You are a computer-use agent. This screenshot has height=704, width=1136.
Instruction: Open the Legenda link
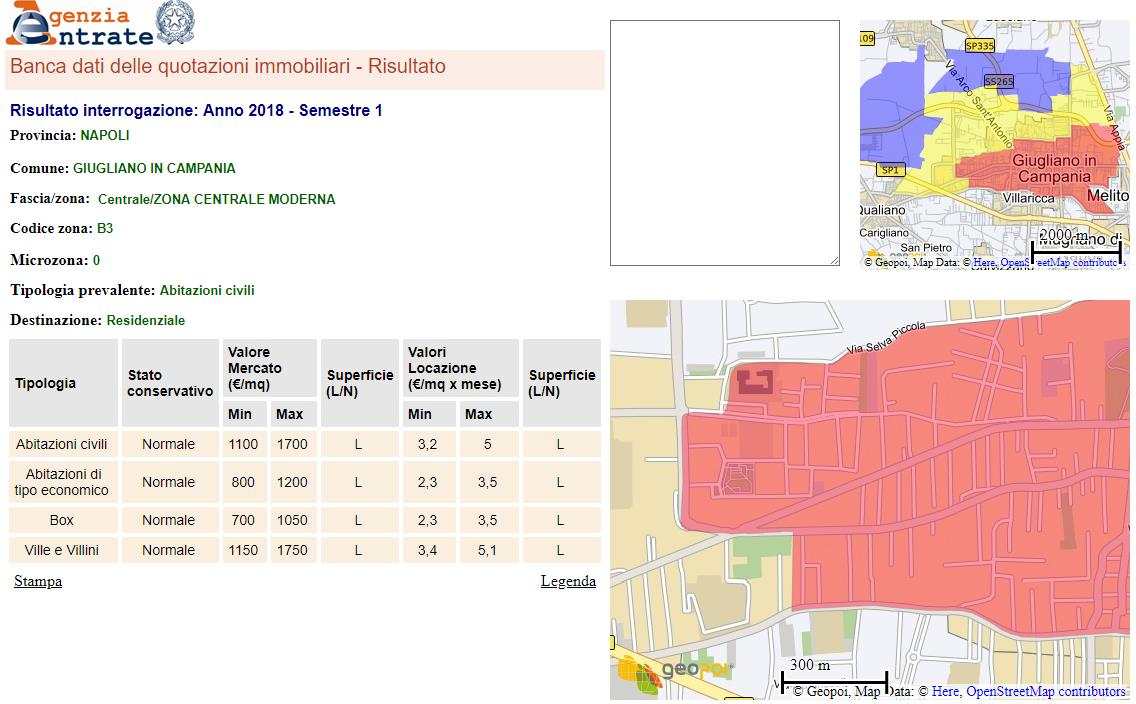(568, 581)
